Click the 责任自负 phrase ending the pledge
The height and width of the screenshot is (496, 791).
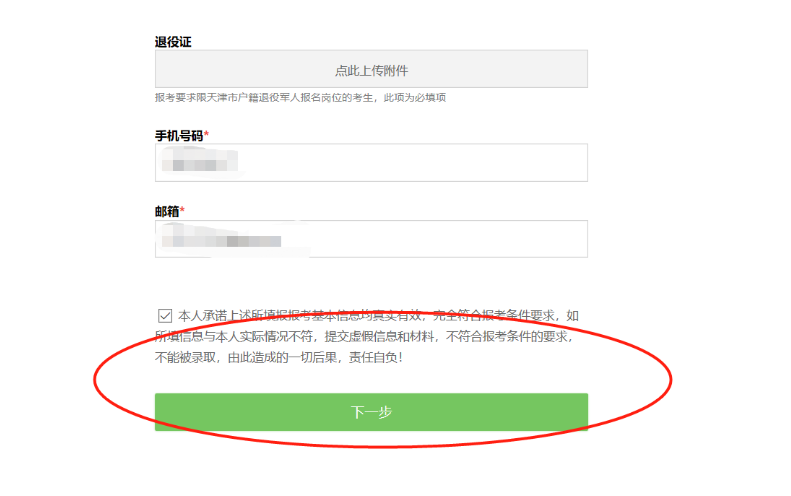[373, 358]
